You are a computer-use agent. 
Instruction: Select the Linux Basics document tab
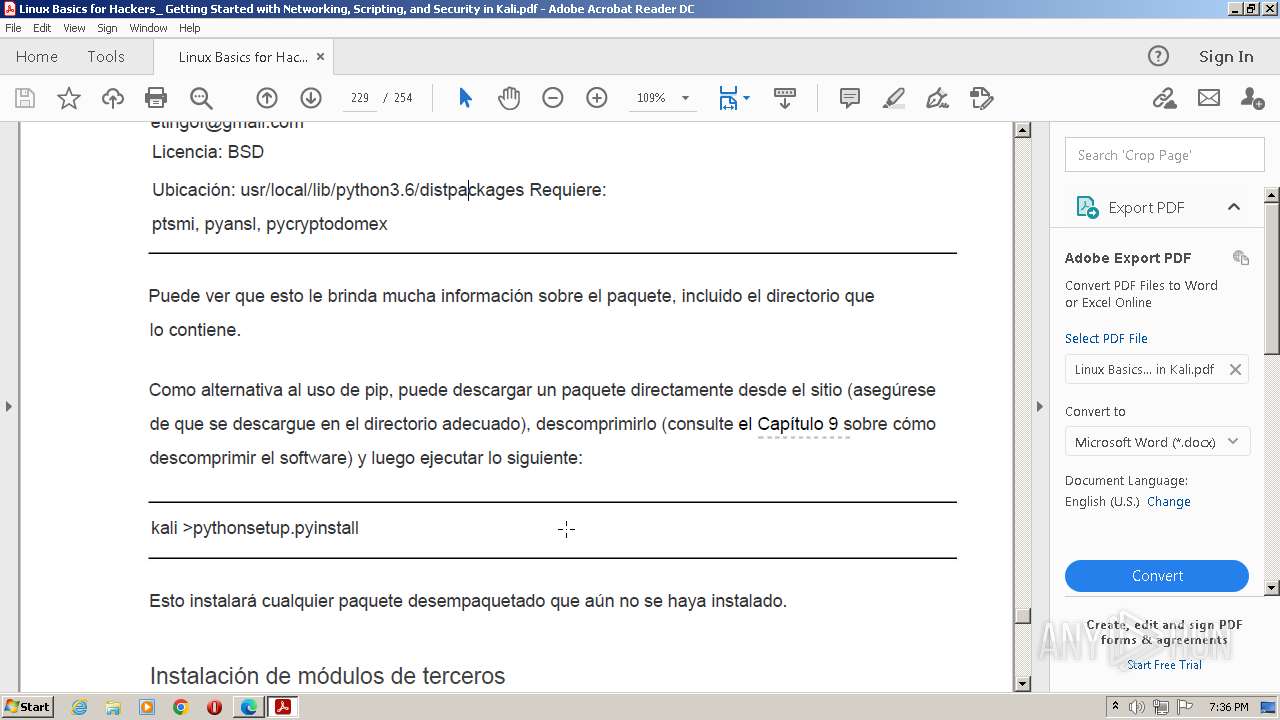tap(243, 57)
